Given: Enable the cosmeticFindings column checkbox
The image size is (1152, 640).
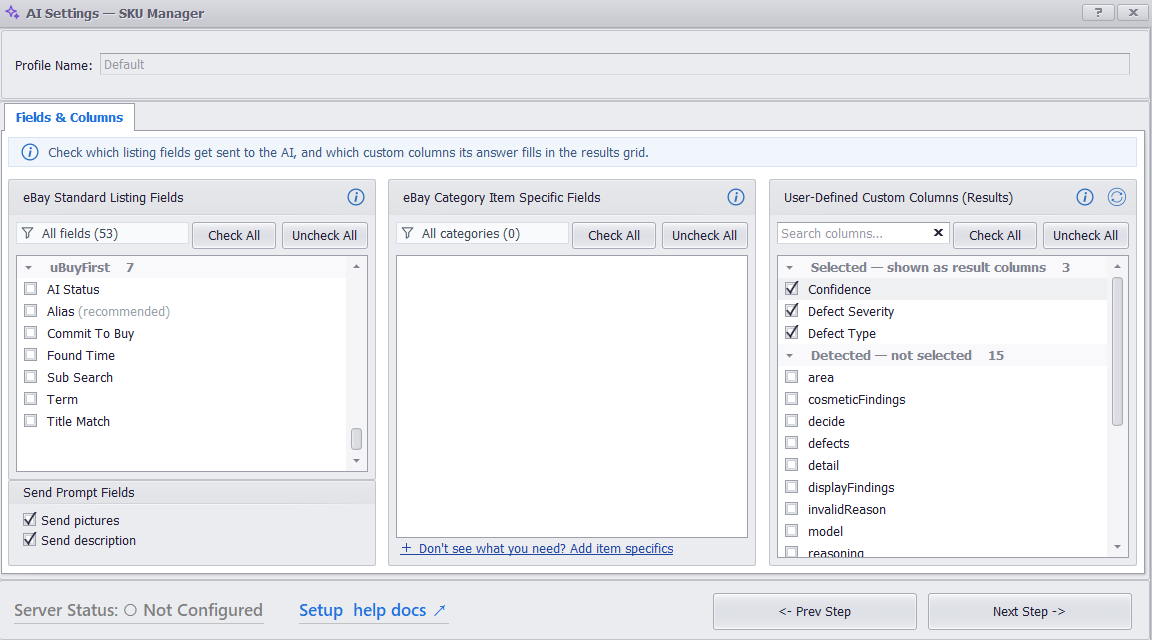Looking at the screenshot, I should pyautogui.click(x=792, y=399).
